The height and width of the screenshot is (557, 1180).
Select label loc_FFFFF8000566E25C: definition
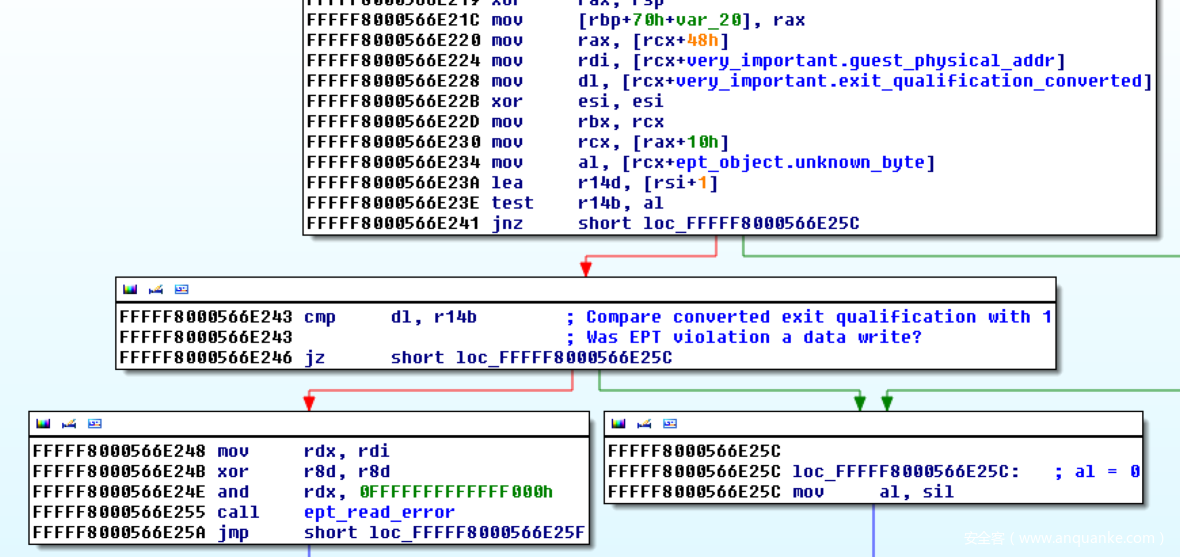907,472
